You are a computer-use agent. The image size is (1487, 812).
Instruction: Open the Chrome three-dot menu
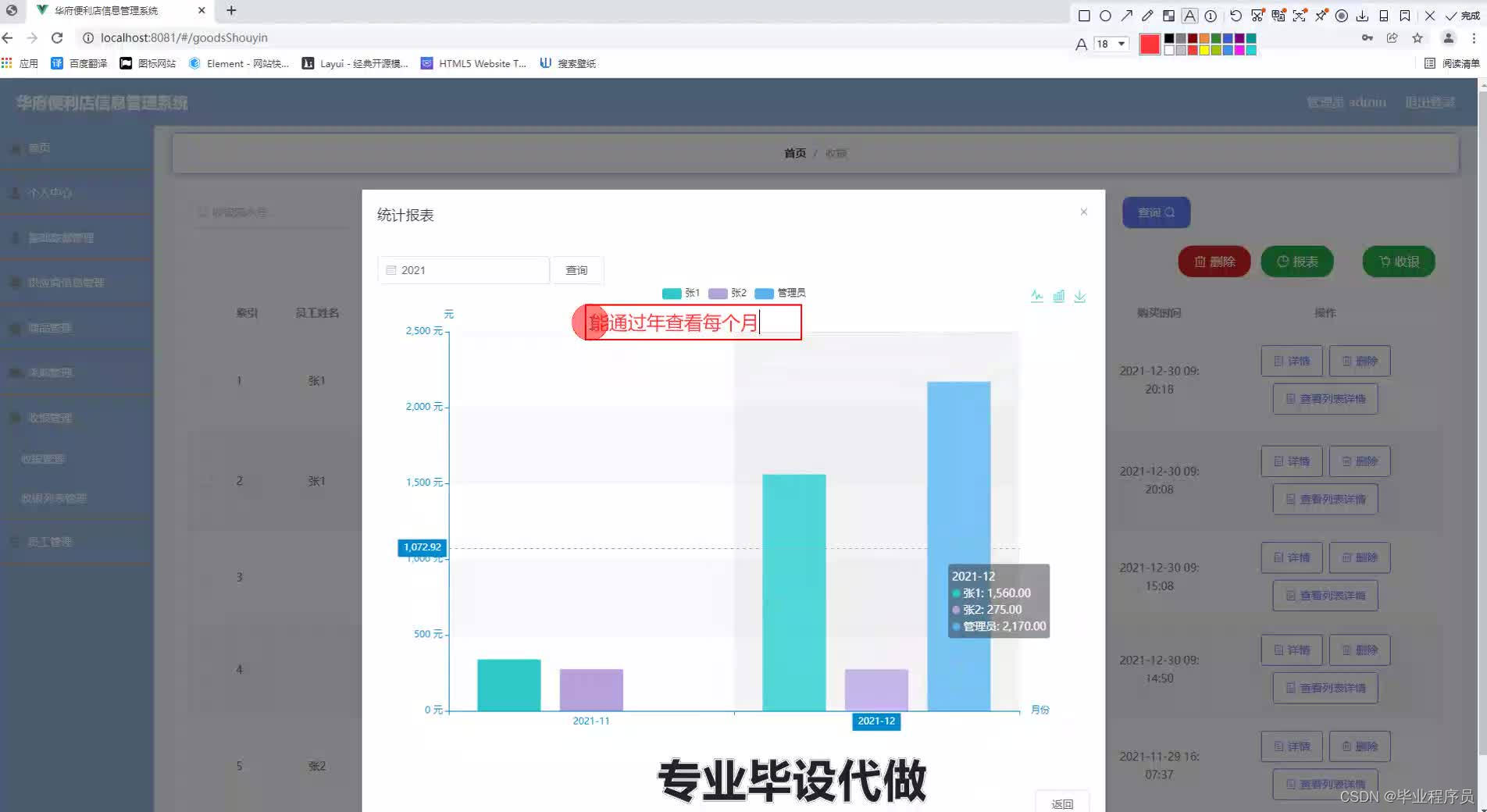coord(1474,37)
